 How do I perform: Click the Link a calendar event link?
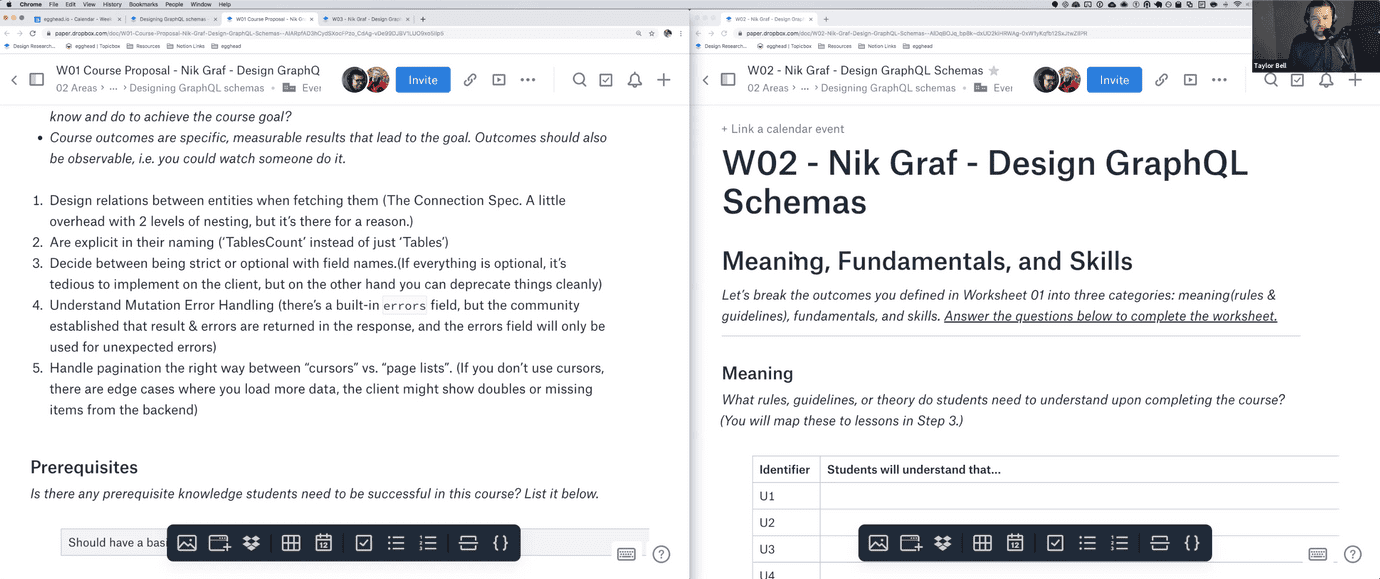tap(783, 128)
